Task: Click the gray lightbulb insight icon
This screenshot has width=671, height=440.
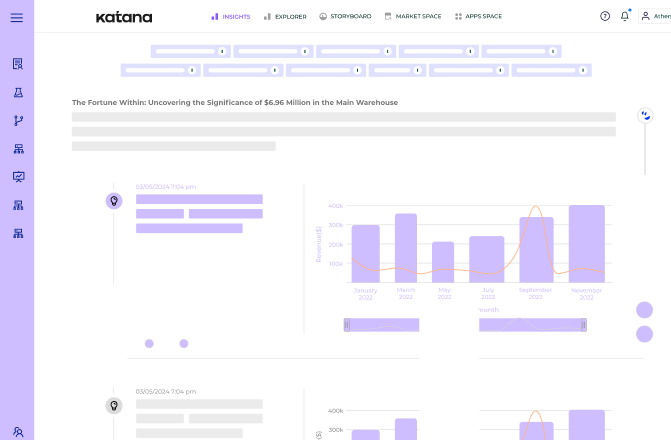Action: click(114, 405)
